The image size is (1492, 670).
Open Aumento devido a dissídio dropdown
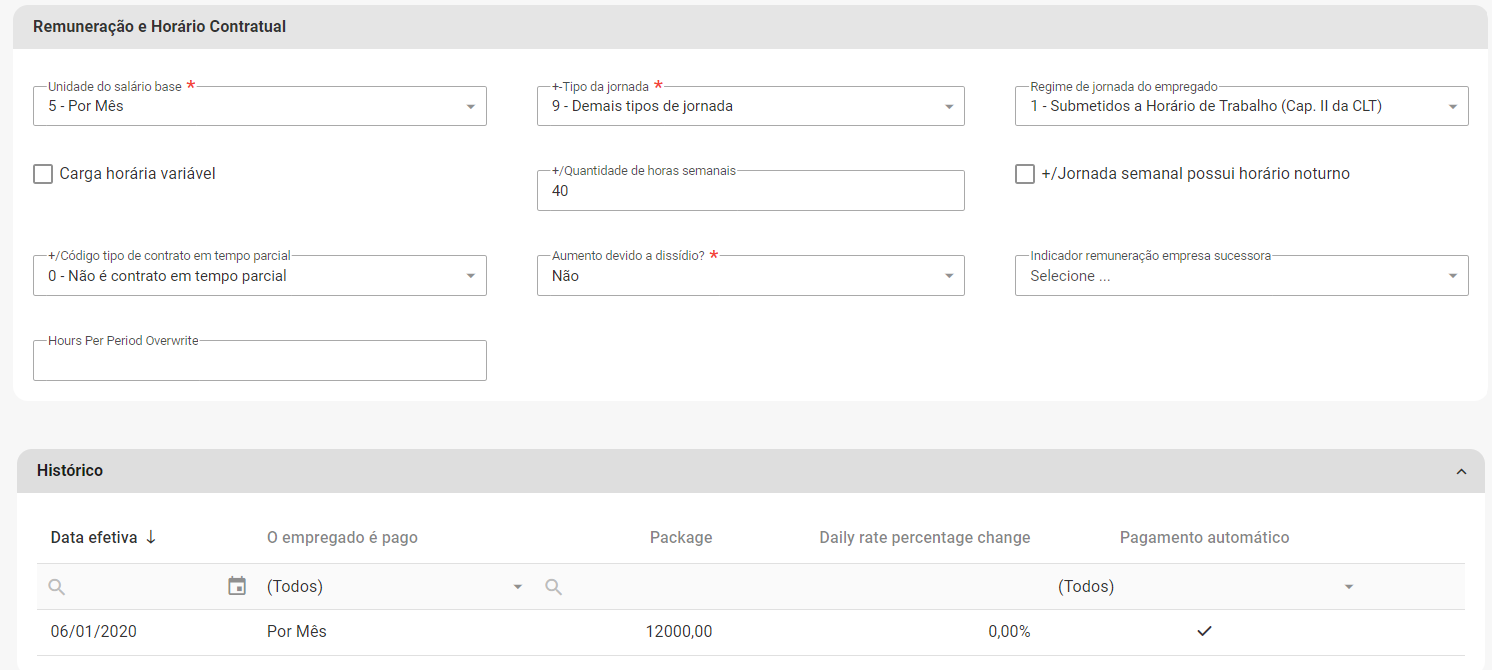point(750,276)
